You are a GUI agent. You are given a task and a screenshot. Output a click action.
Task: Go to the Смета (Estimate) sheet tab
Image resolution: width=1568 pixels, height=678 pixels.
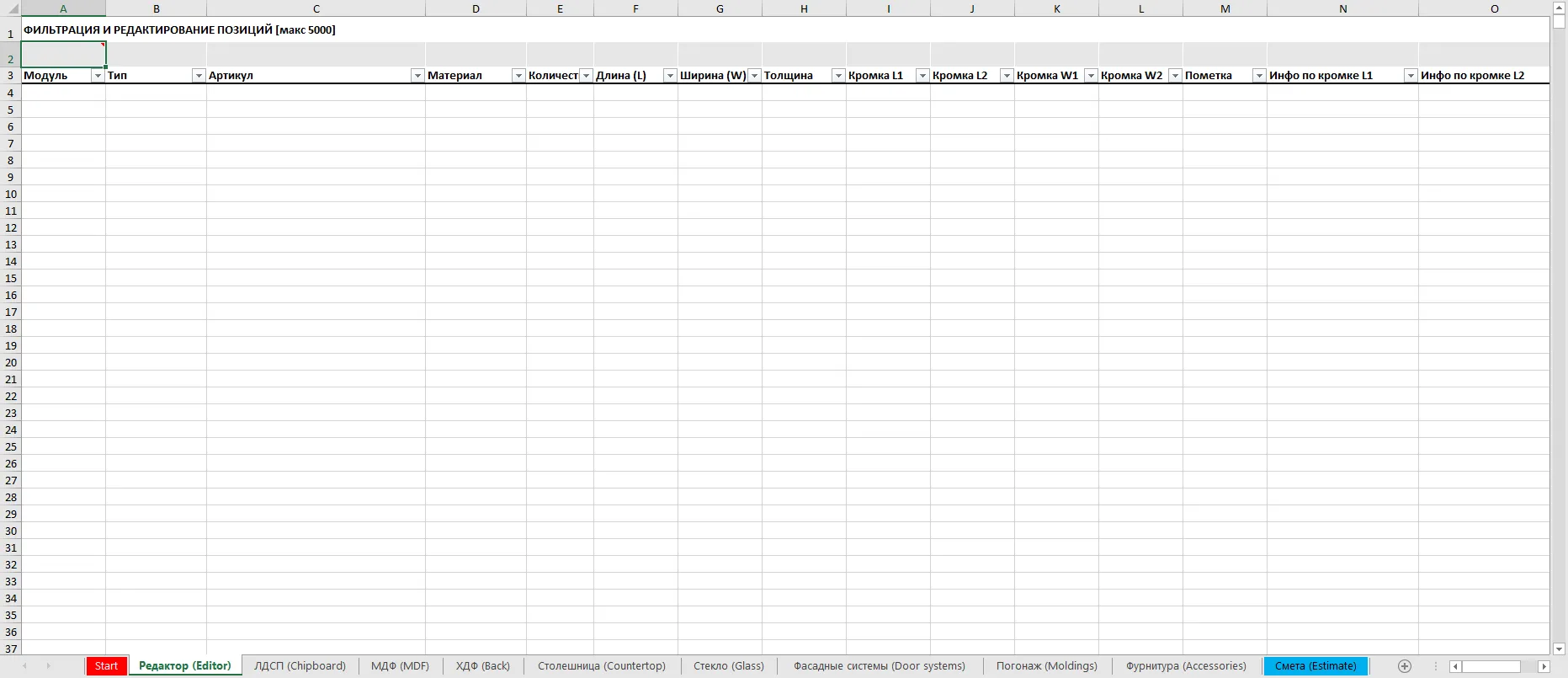pyautogui.click(x=1316, y=666)
